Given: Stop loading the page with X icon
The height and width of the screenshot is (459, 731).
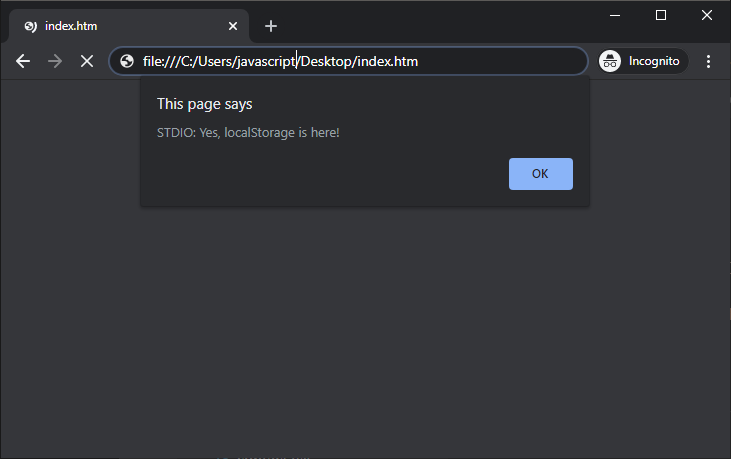Looking at the screenshot, I should pos(87,61).
